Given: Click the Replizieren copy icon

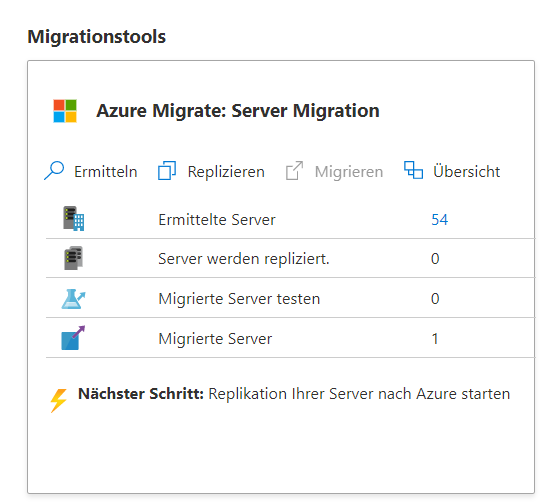Looking at the screenshot, I should click(167, 171).
